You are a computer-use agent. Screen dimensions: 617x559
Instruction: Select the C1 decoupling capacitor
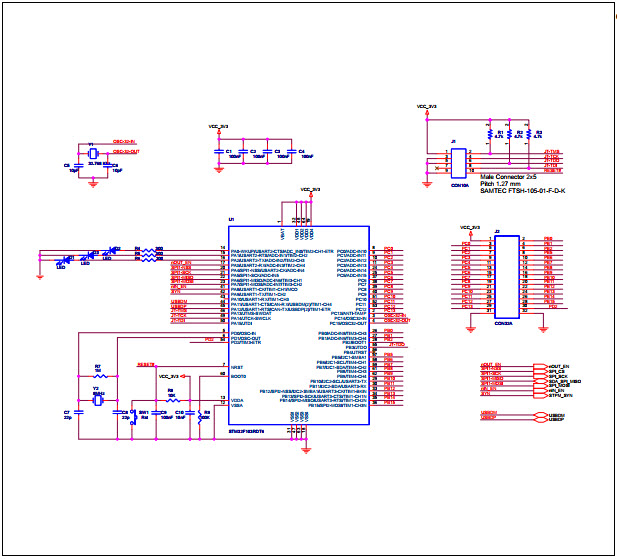point(218,150)
